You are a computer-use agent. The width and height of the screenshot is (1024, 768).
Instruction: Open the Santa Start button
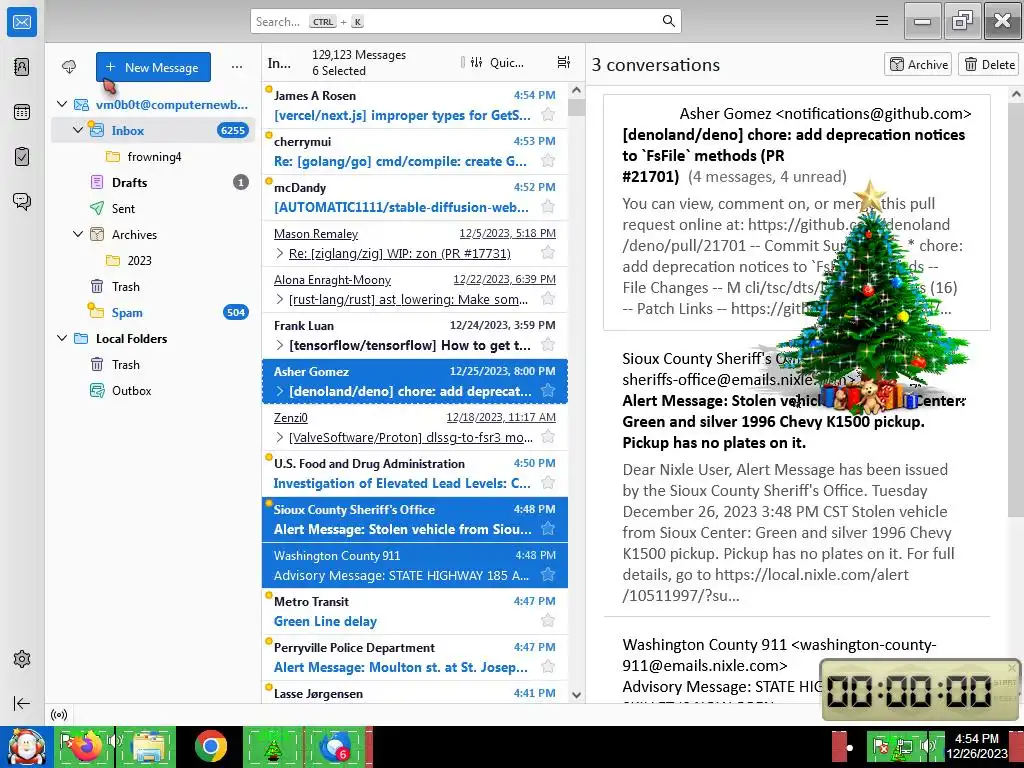[27, 746]
